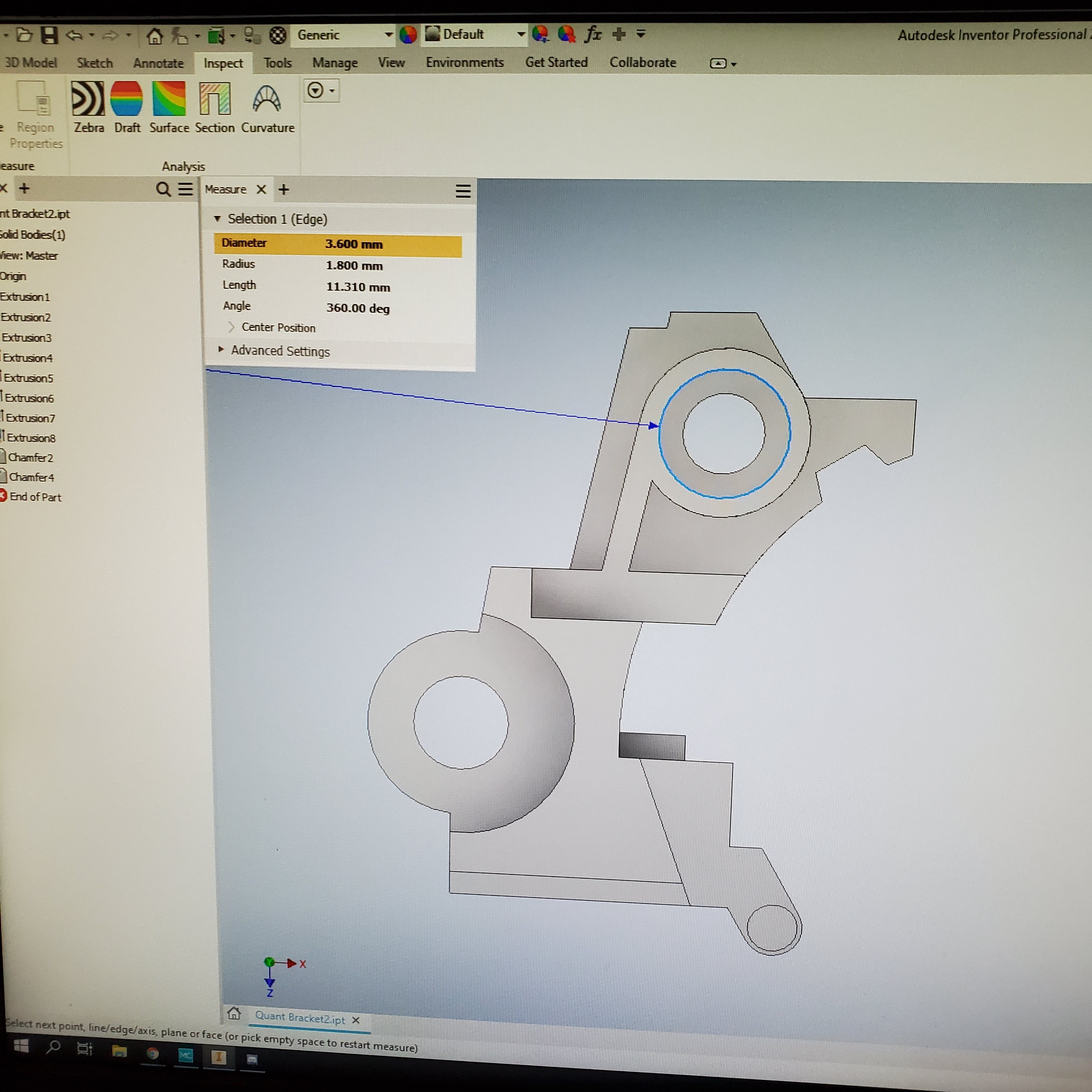
Task: Click the Adjust appearance color wheel icon
Action: pos(540,34)
